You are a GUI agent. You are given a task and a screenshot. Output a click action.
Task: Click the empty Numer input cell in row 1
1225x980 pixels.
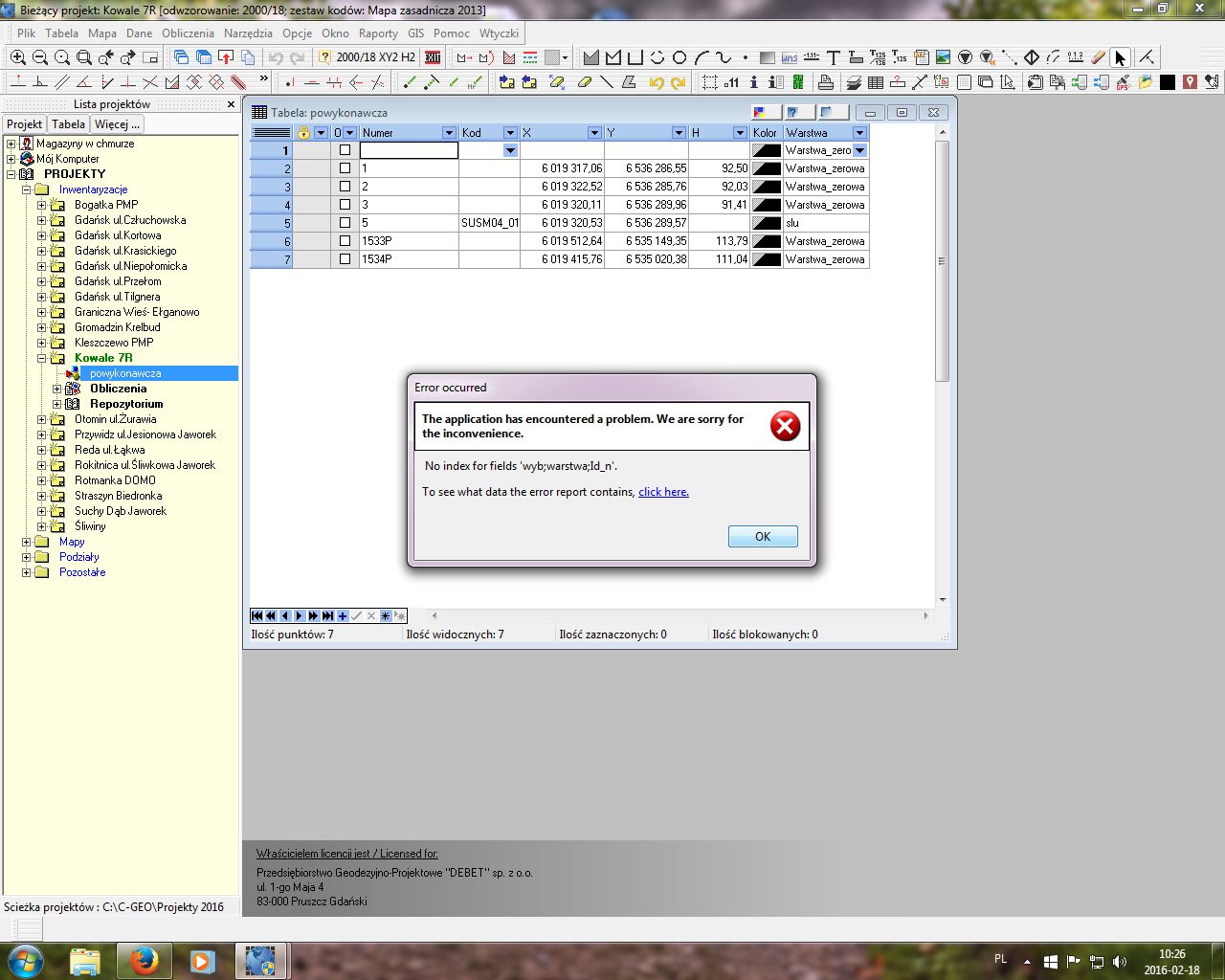coord(409,150)
